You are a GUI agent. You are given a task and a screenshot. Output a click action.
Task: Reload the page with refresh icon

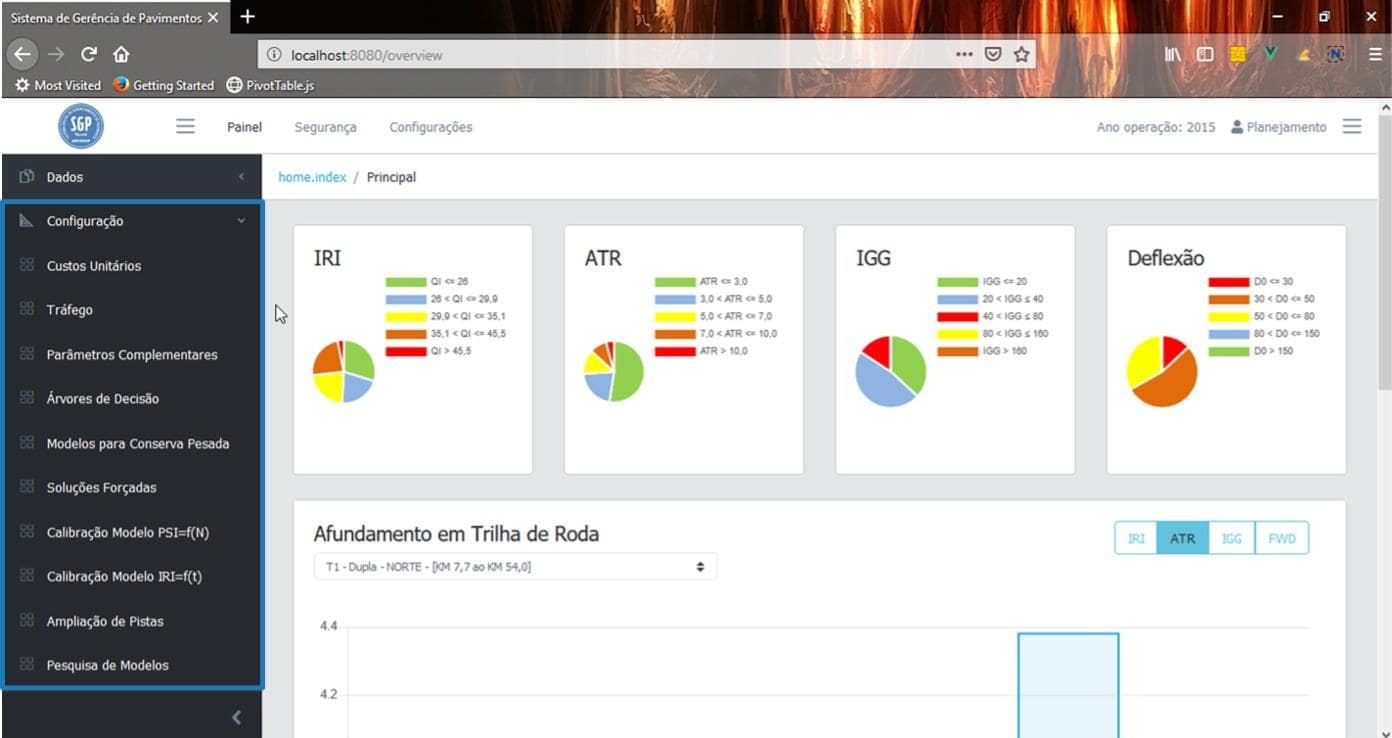(89, 55)
